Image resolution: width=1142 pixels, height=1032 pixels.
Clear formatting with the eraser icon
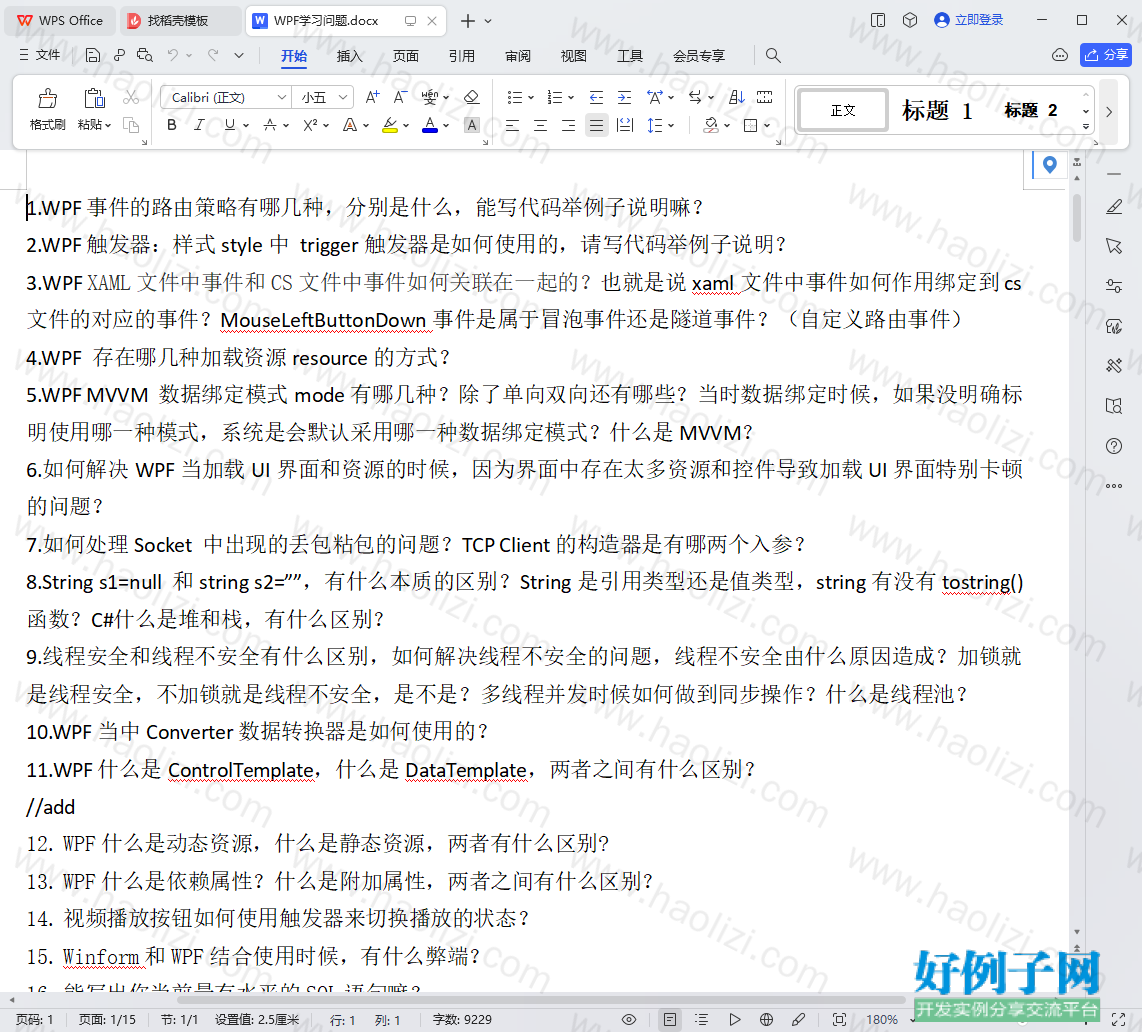point(471,97)
